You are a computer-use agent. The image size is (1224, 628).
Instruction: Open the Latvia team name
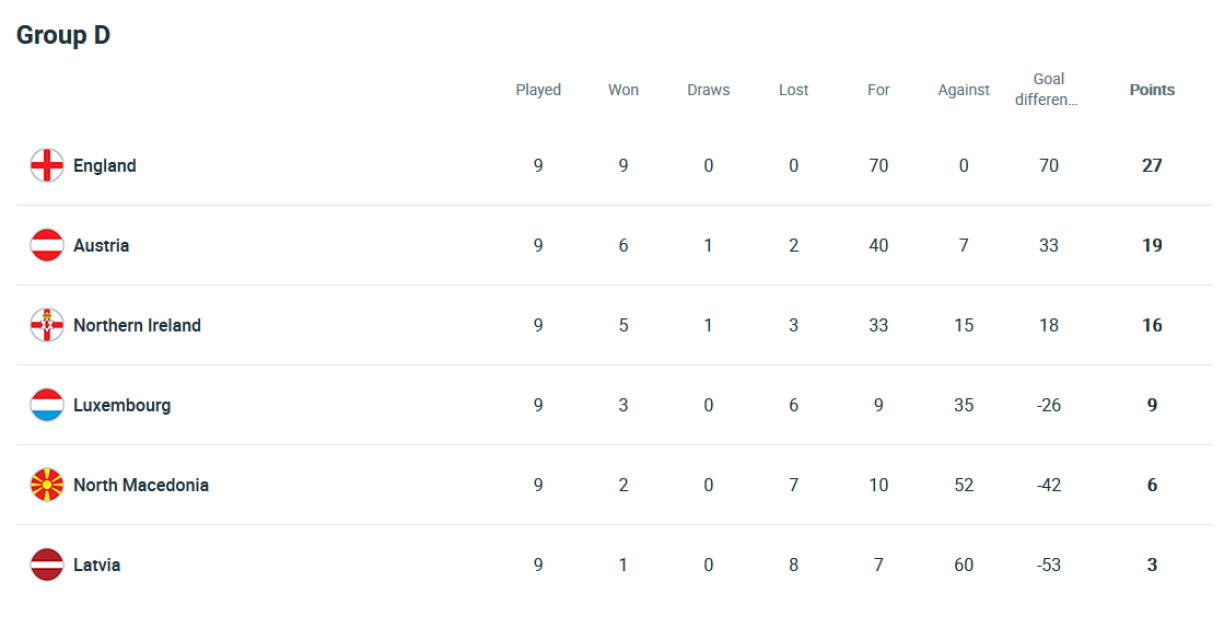pos(97,565)
